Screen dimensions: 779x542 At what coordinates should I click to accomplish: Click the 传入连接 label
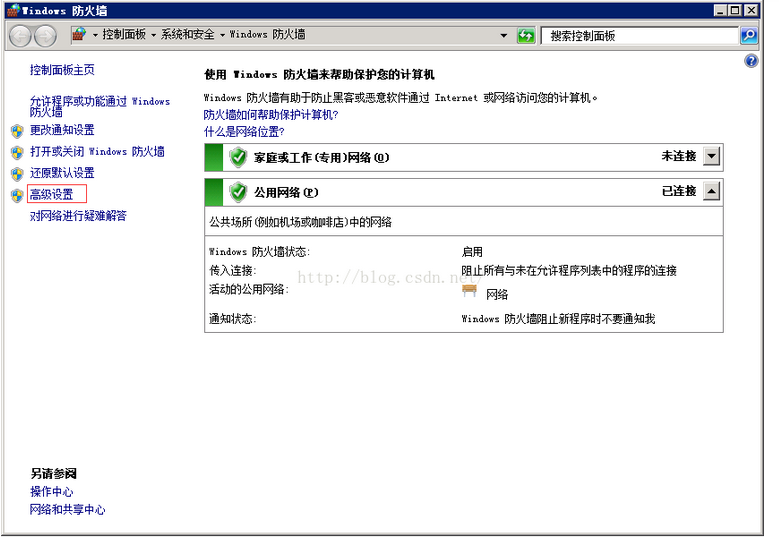[233, 271]
